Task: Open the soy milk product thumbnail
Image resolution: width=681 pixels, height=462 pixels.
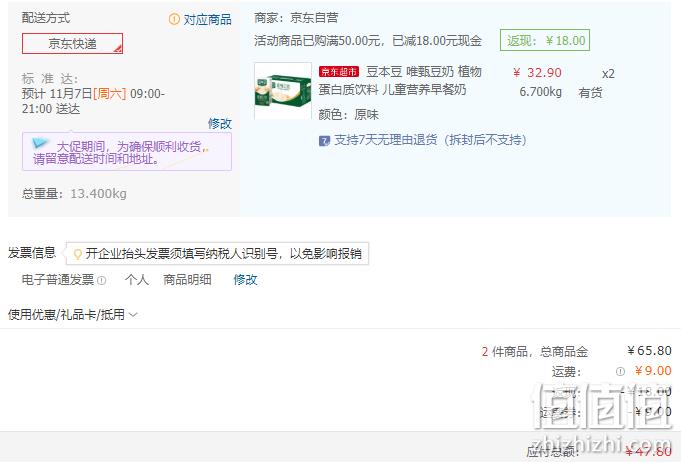Action: (x=283, y=91)
